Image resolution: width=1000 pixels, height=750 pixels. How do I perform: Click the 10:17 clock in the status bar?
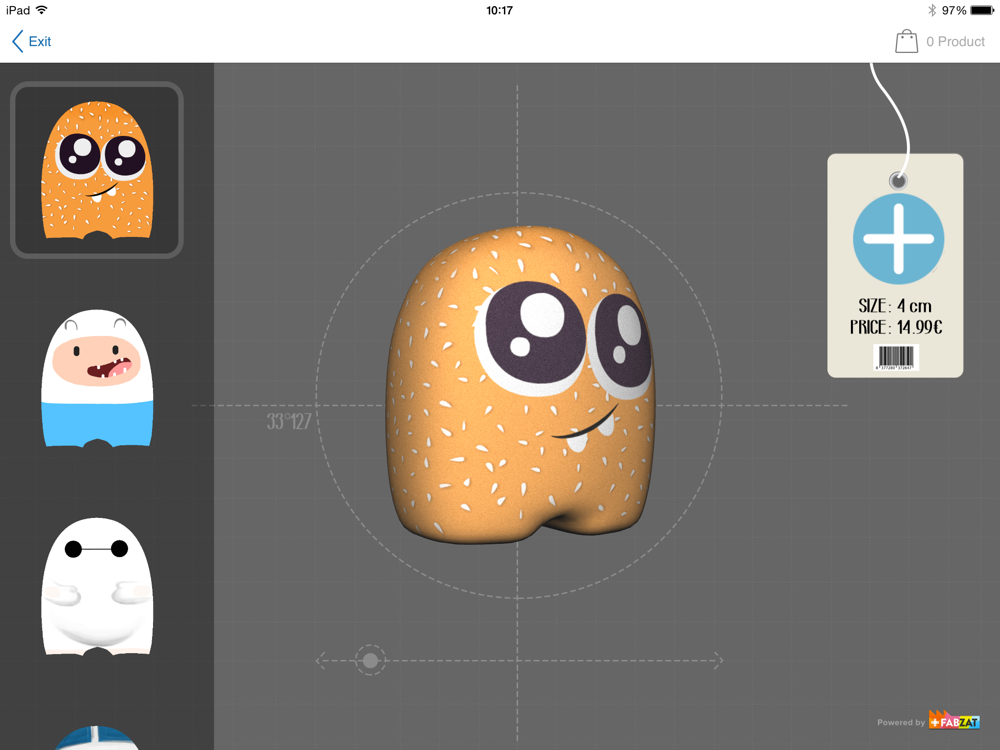point(499,10)
